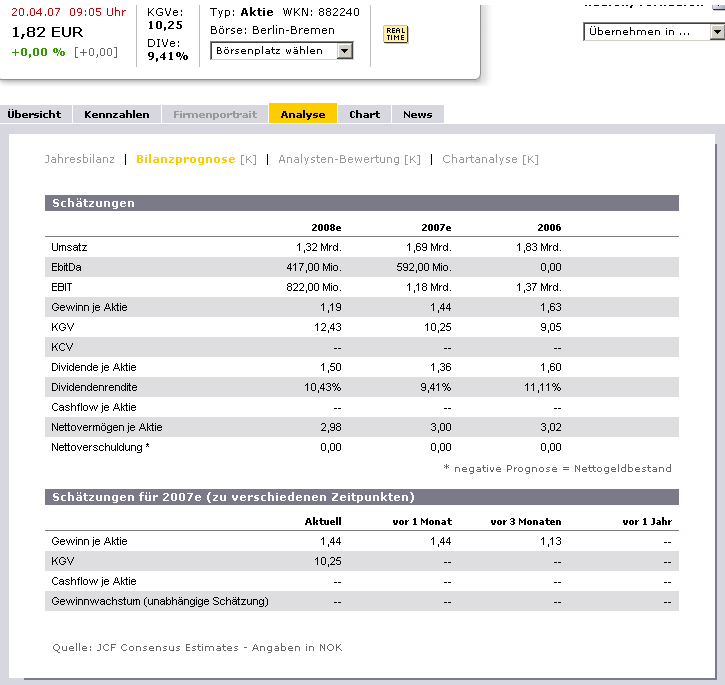Click the [K] marker after Analysten-Bewertung

[412, 159]
